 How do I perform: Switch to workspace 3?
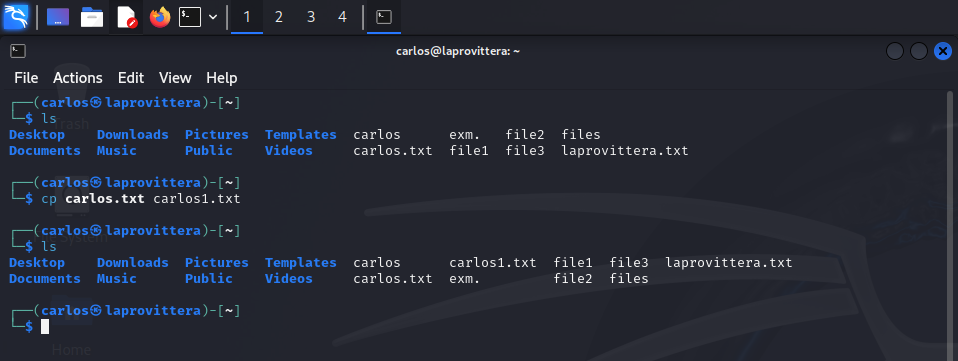310,17
